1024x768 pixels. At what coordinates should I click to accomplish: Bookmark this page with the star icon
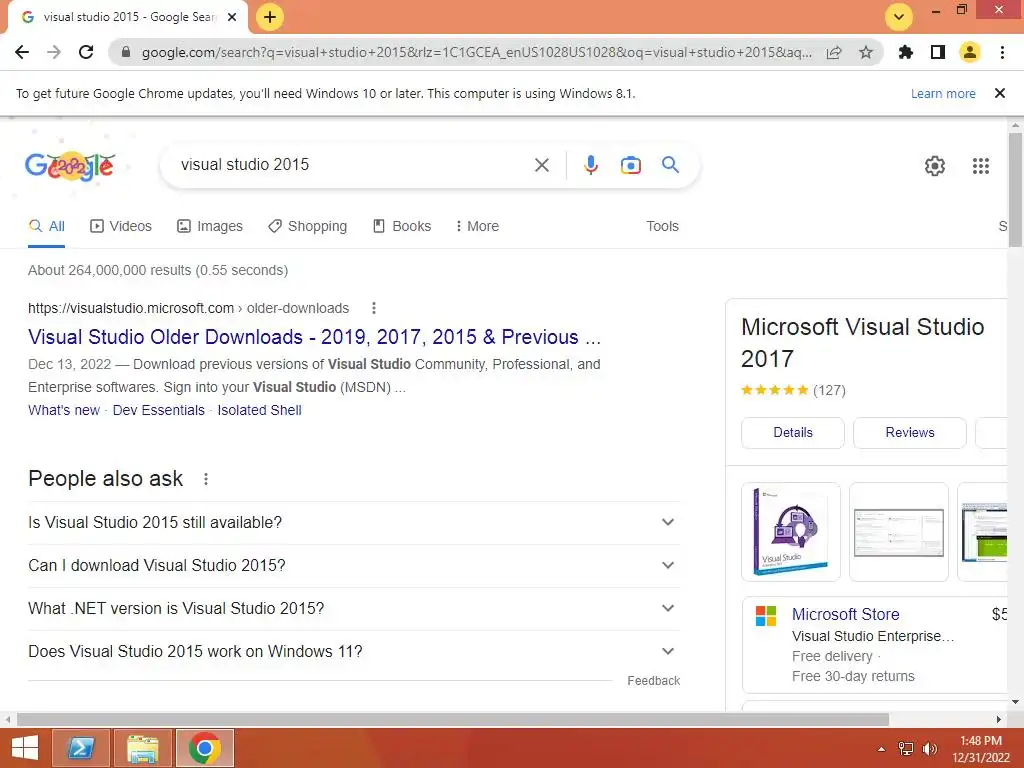point(866,52)
